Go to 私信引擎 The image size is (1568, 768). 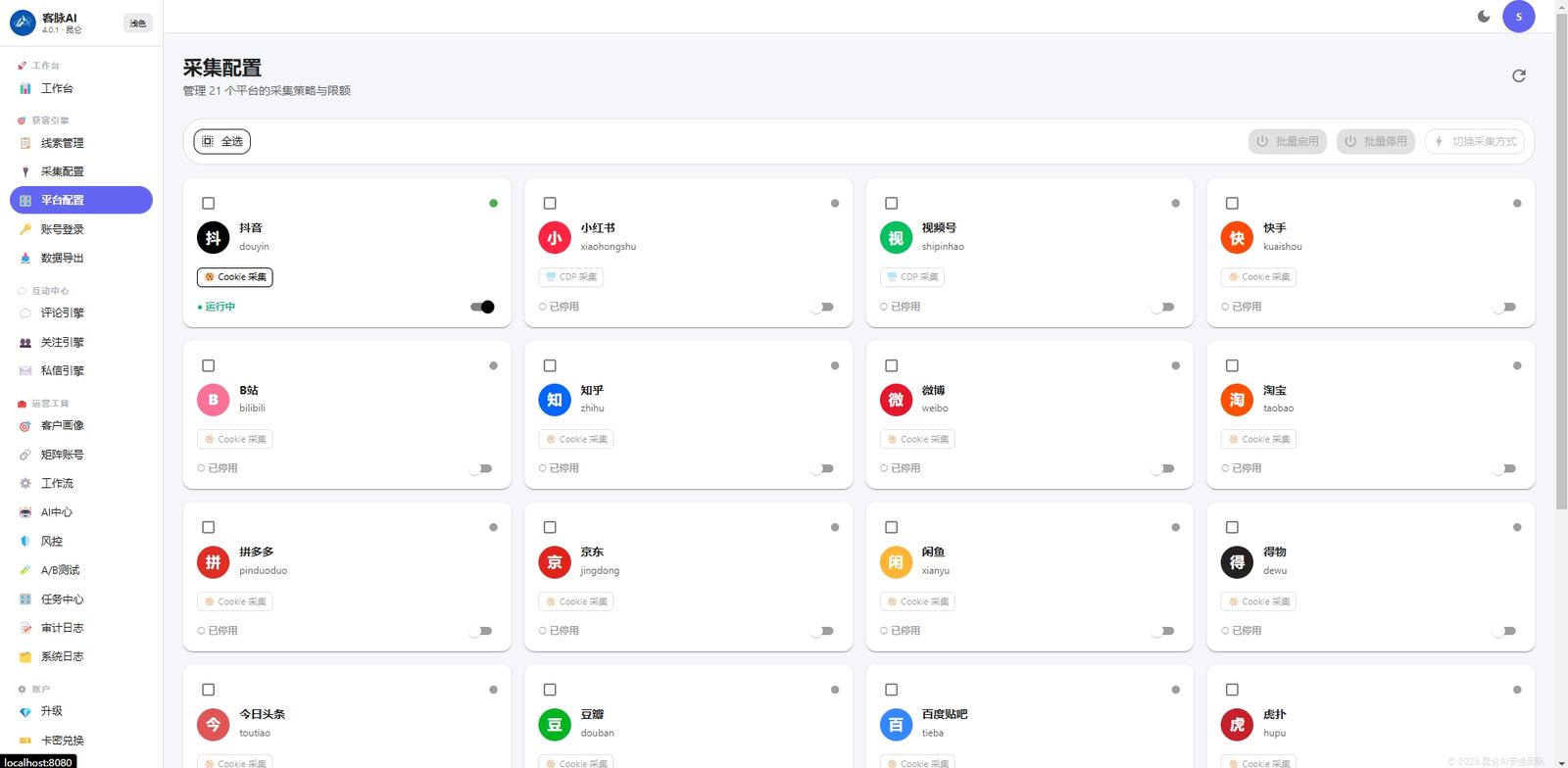point(80,371)
